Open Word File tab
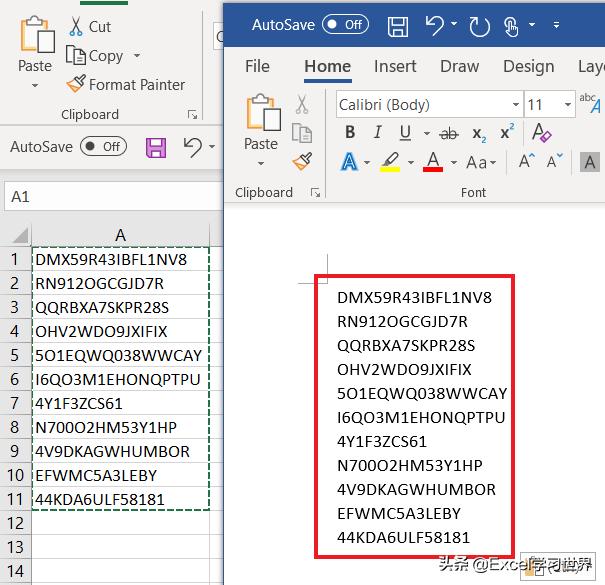This screenshot has height=585, width=605. tap(257, 66)
